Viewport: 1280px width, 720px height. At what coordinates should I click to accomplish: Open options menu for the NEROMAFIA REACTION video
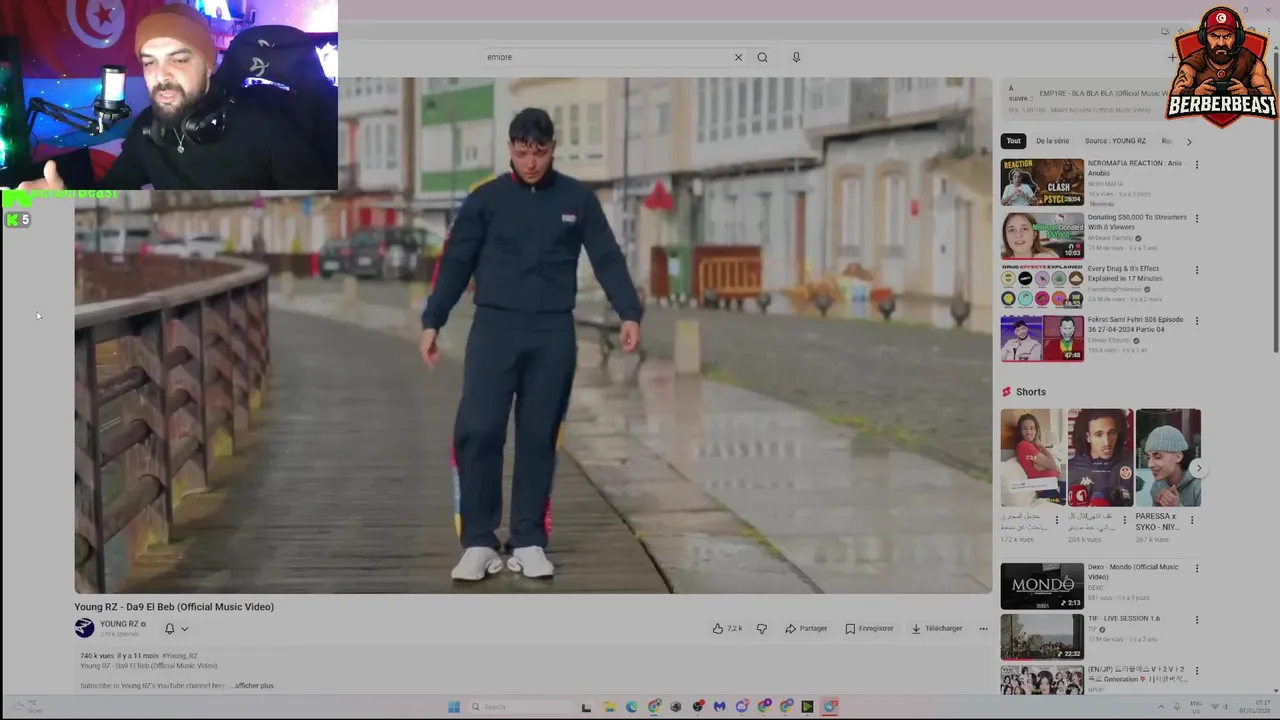point(1196,165)
